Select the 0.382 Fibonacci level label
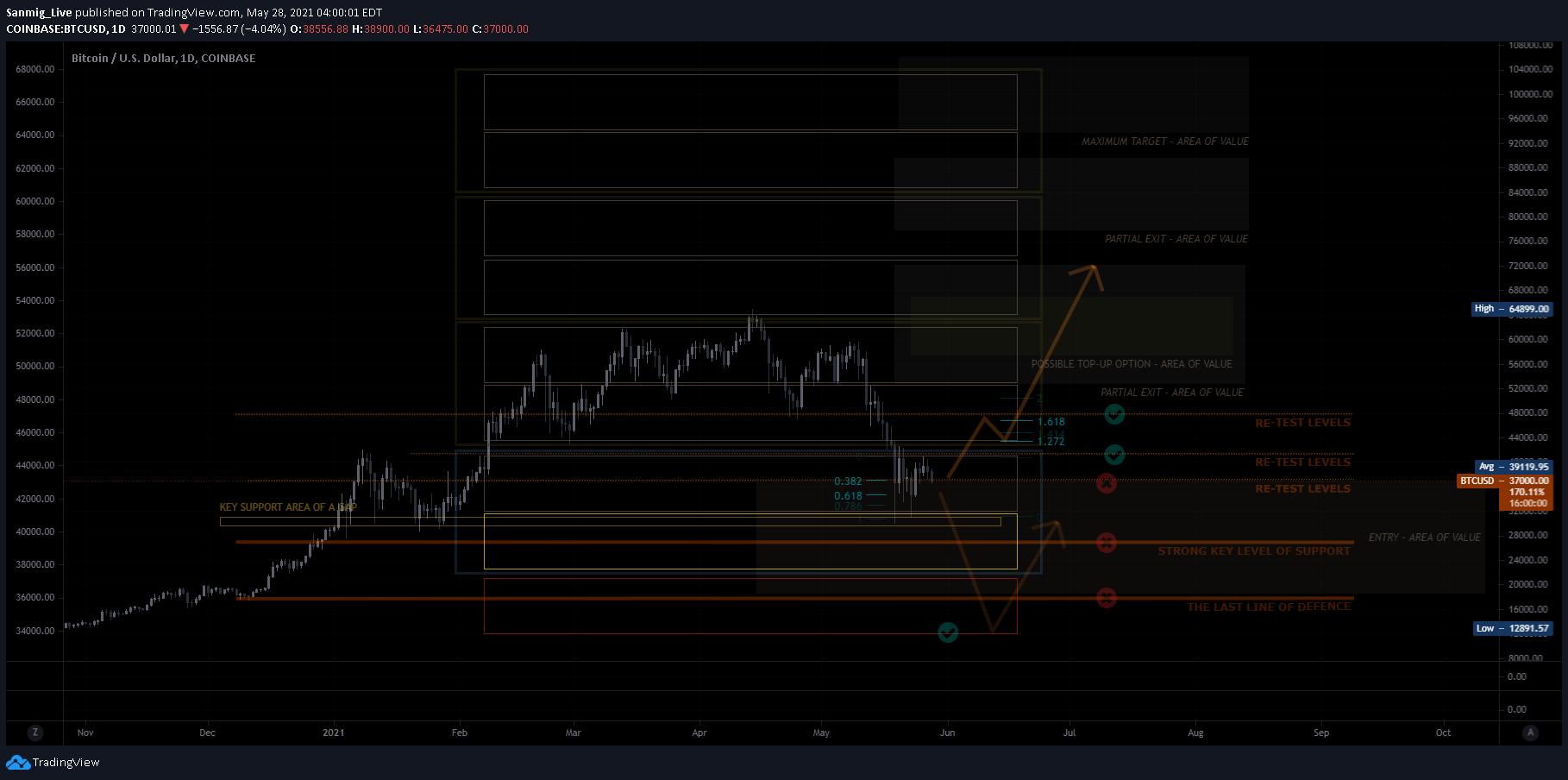This screenshot has width=1568, height=780. (848, 481)
